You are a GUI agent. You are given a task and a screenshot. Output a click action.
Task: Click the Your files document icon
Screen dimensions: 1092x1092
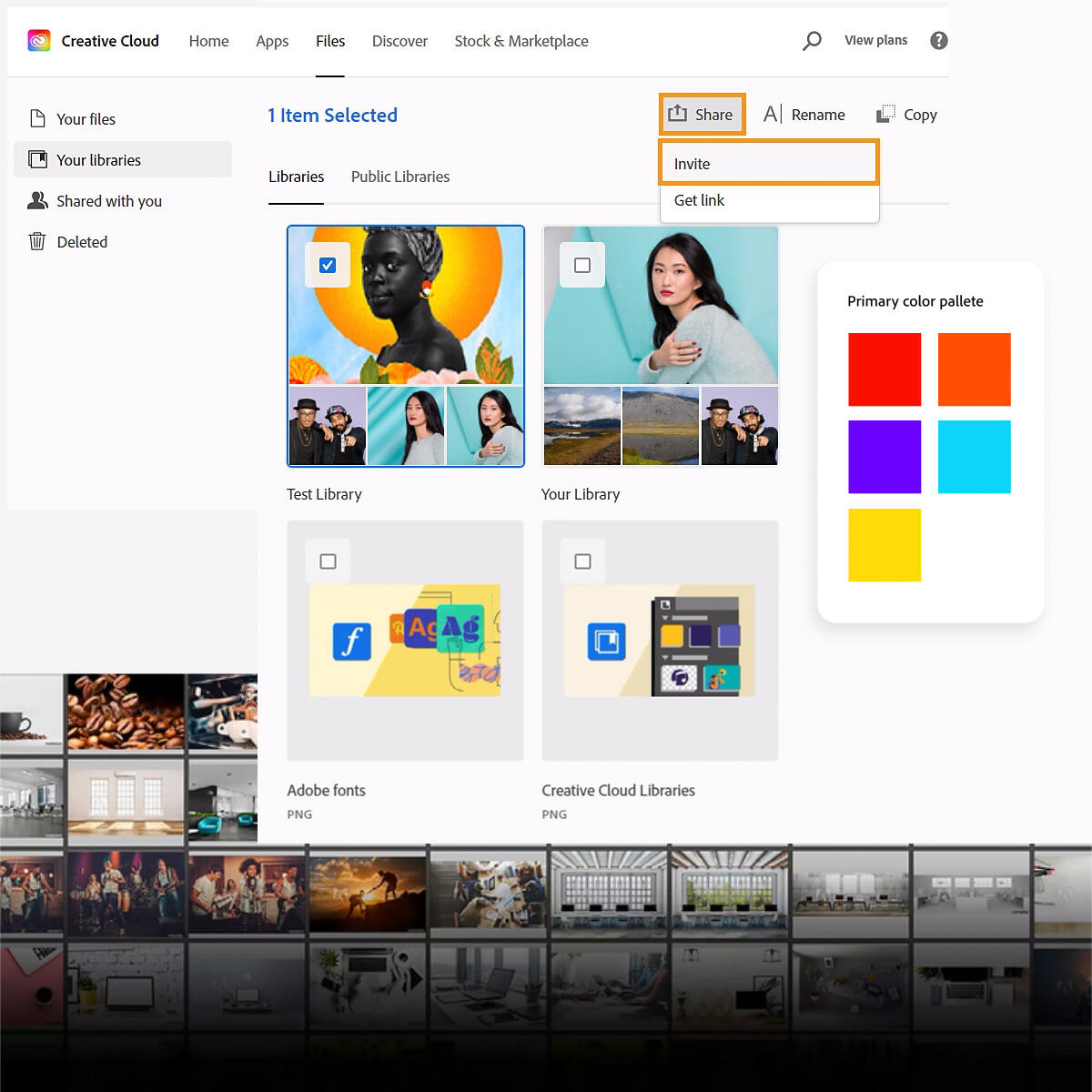(37, 118)
